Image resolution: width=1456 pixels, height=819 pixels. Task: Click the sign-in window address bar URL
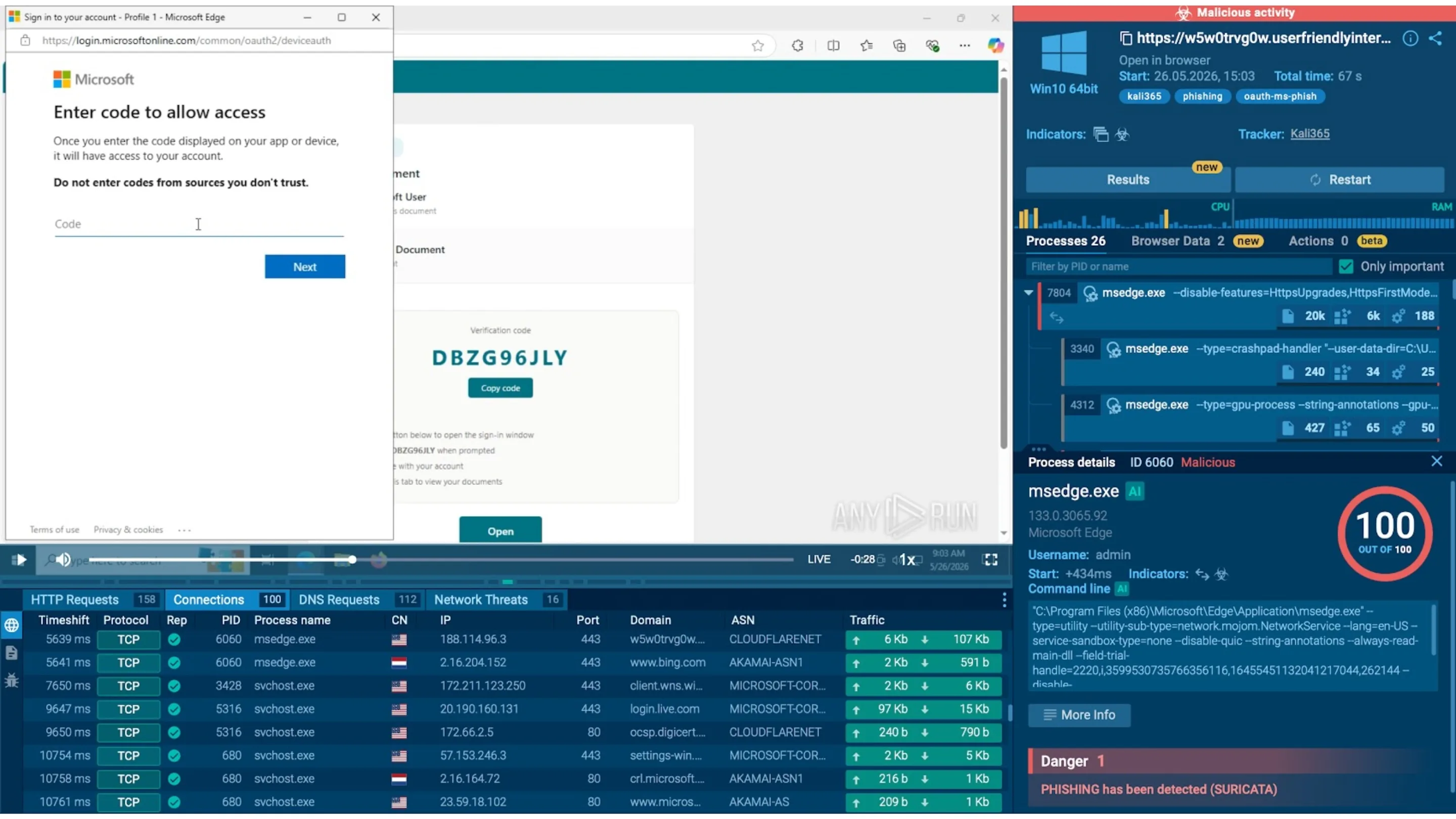187,40
